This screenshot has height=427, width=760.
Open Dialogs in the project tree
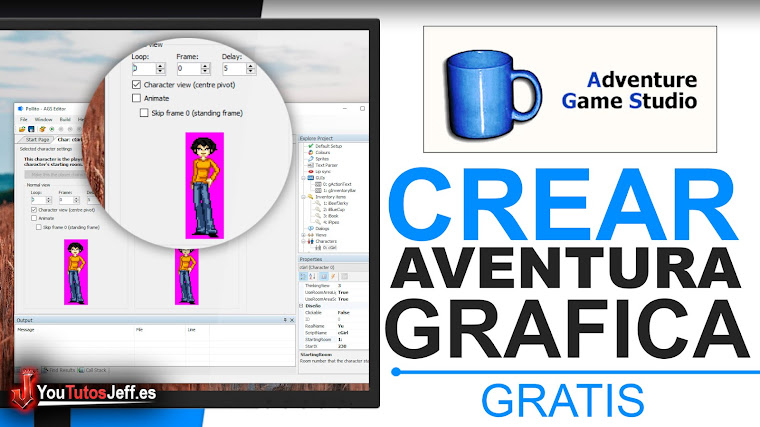point(322,228)
